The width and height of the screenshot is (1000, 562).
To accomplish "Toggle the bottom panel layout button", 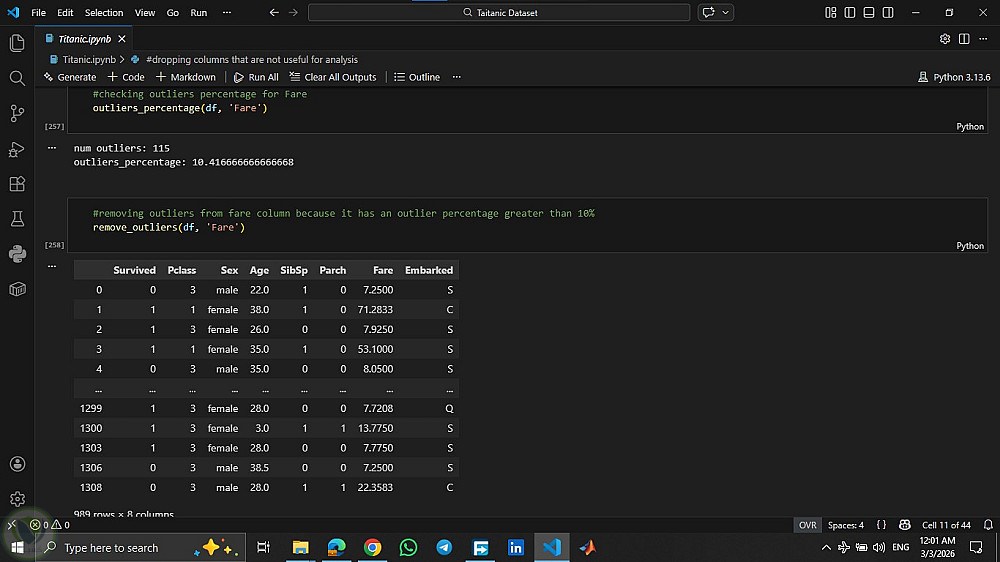I will 869,12.
